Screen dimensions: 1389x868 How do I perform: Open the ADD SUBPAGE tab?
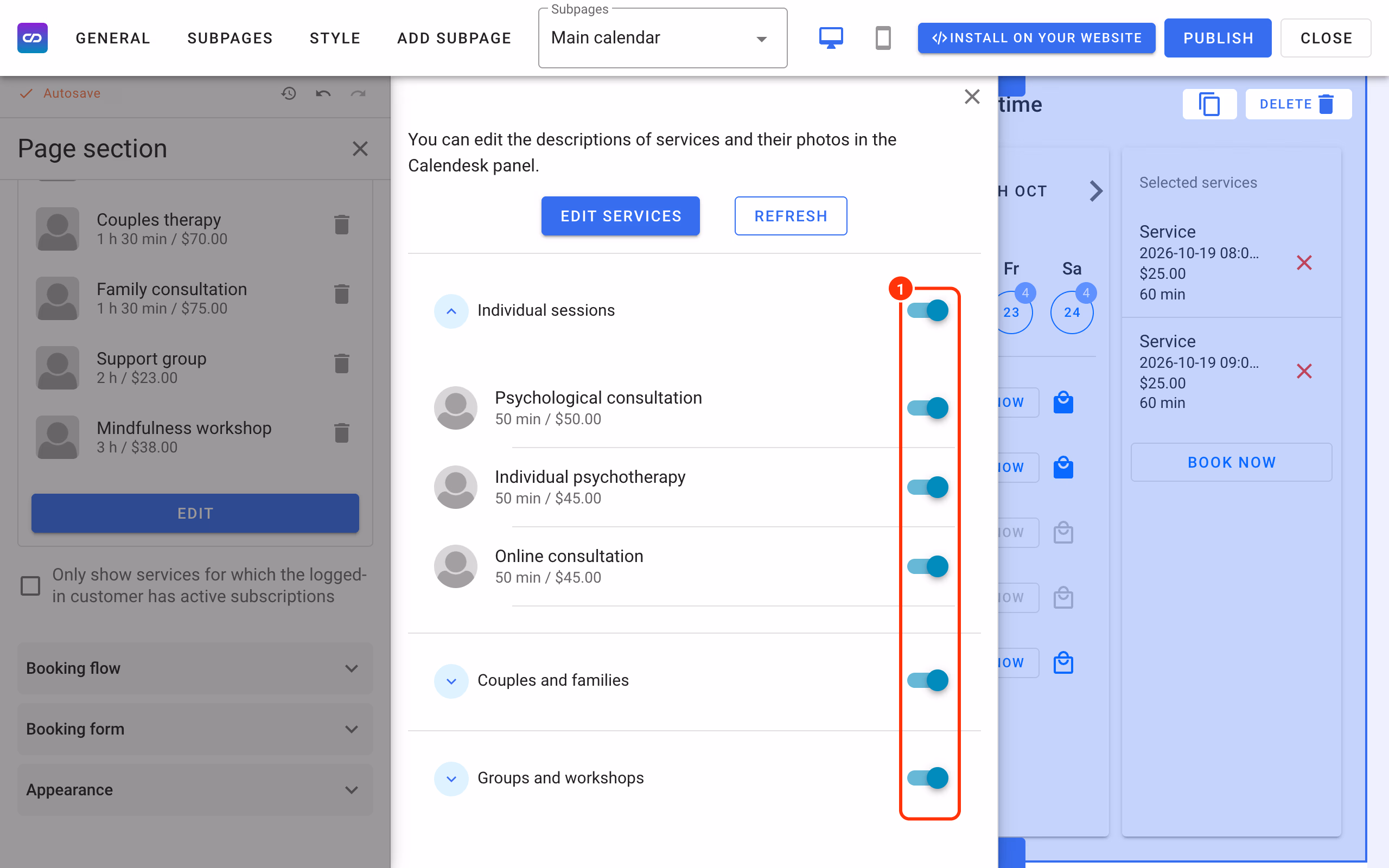coord(454,38)
